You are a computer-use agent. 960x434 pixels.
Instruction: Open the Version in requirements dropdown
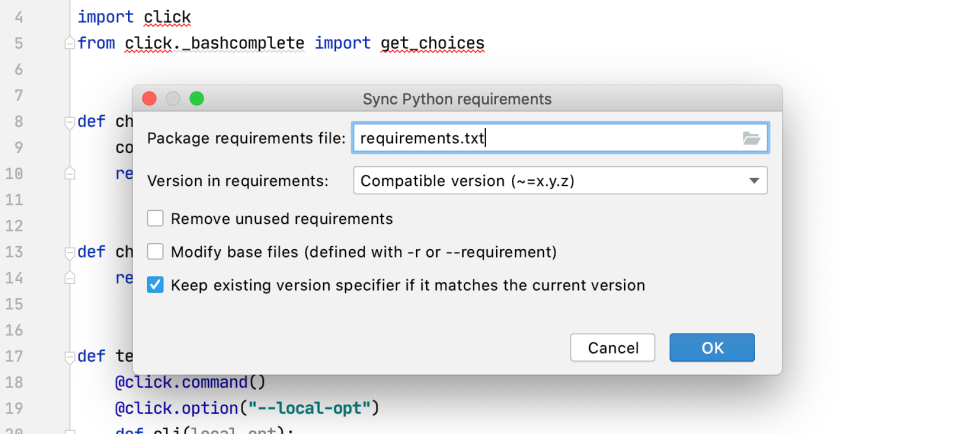click(x=560, y=181)
